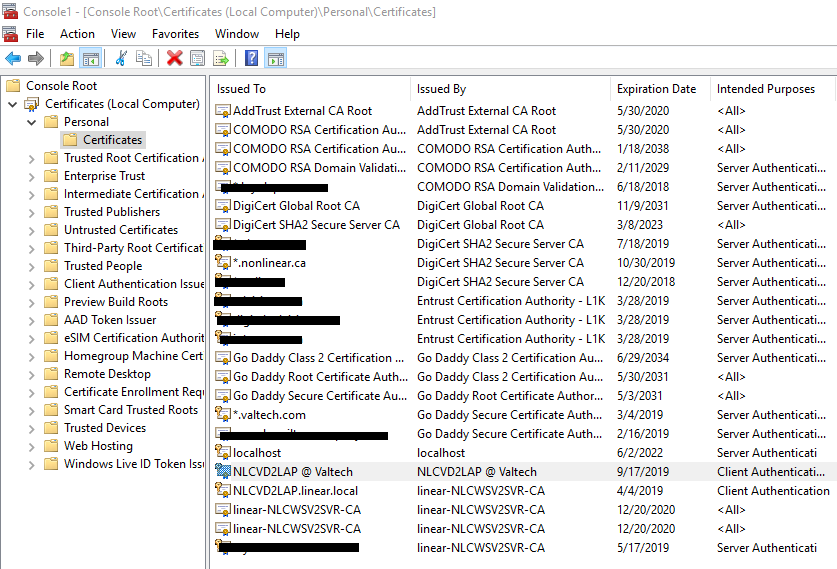Click the Web Hosting folder icon
Viewport: 837px width, 569px height.
[51, 446]
